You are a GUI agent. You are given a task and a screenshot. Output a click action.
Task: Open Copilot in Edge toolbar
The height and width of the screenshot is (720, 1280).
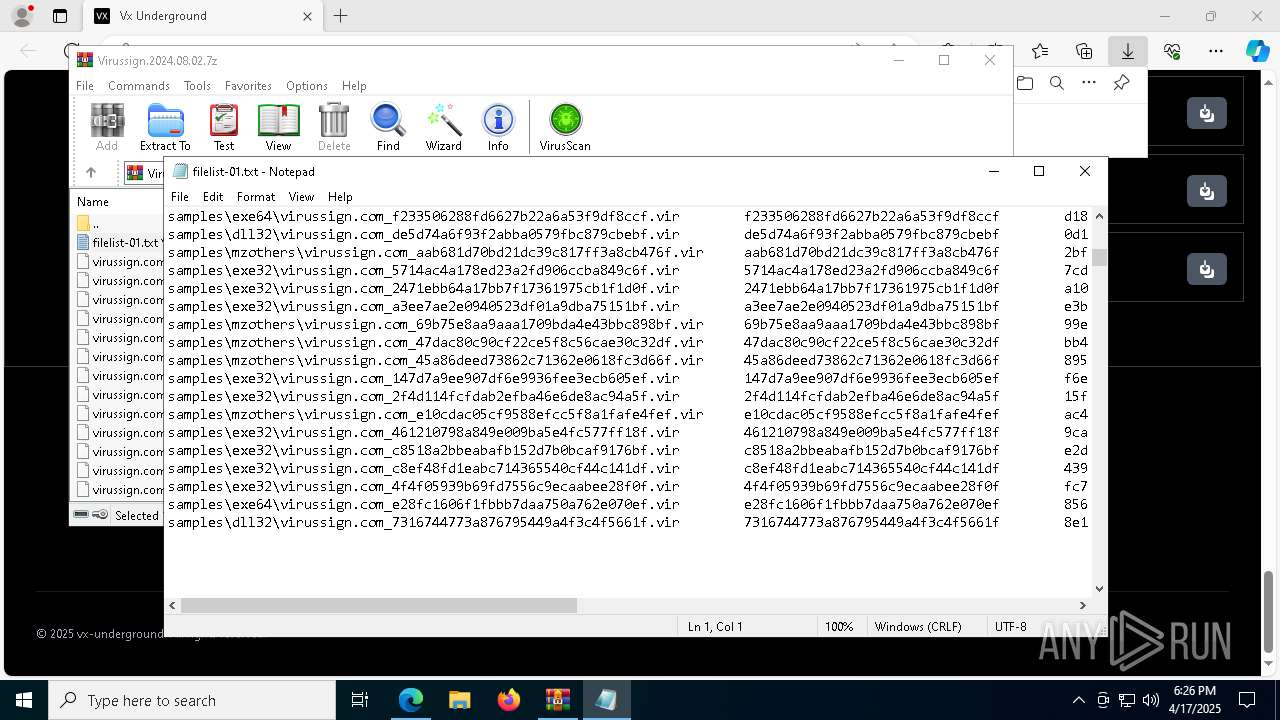tap(1257, 51)
